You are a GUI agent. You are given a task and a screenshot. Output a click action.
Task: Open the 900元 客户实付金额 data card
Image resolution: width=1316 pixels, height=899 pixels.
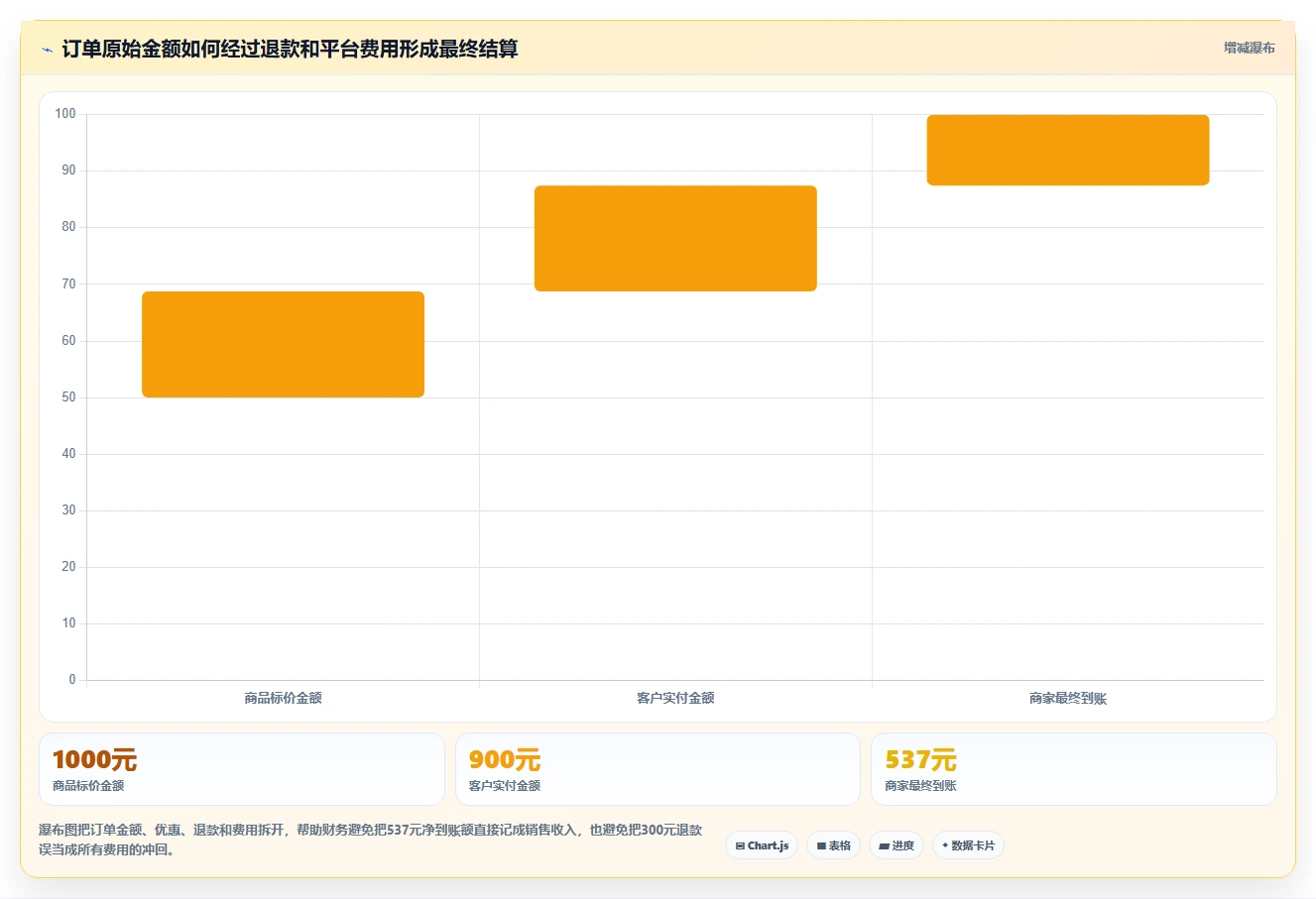658,769
